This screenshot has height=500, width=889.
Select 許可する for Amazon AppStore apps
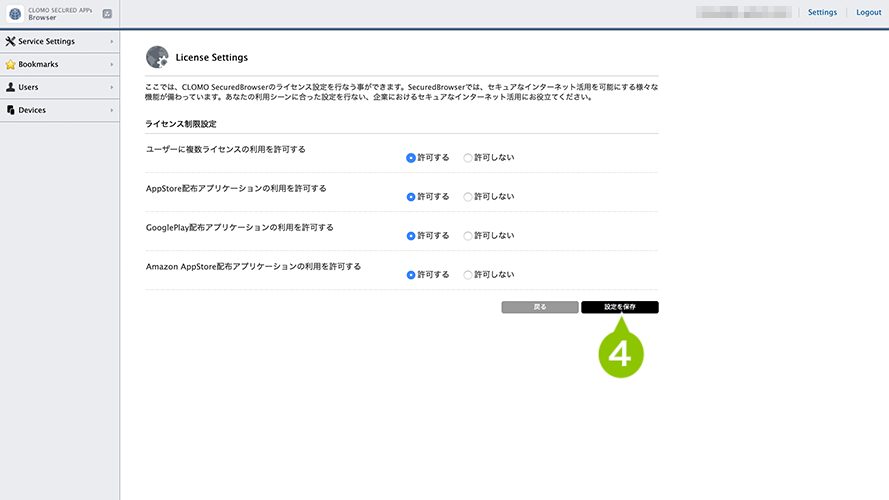click(x=411, y=275)
